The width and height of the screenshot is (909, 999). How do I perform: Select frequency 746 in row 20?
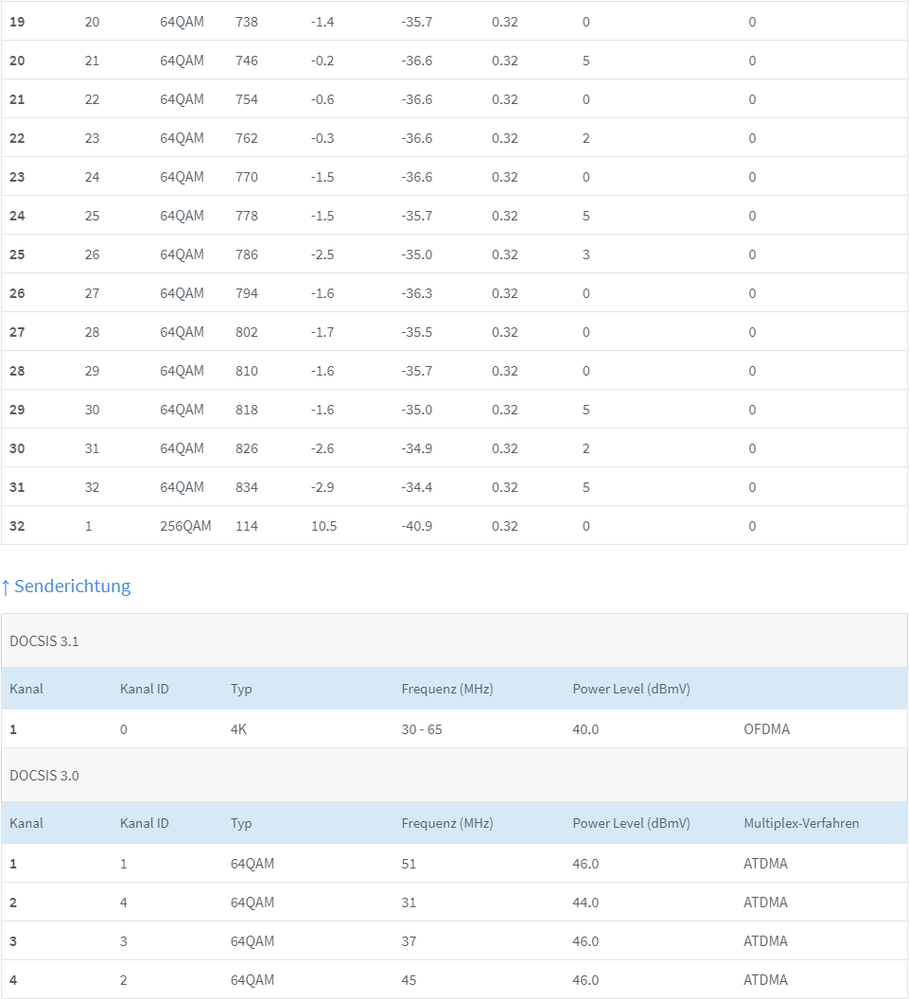[x=247, y=61]
